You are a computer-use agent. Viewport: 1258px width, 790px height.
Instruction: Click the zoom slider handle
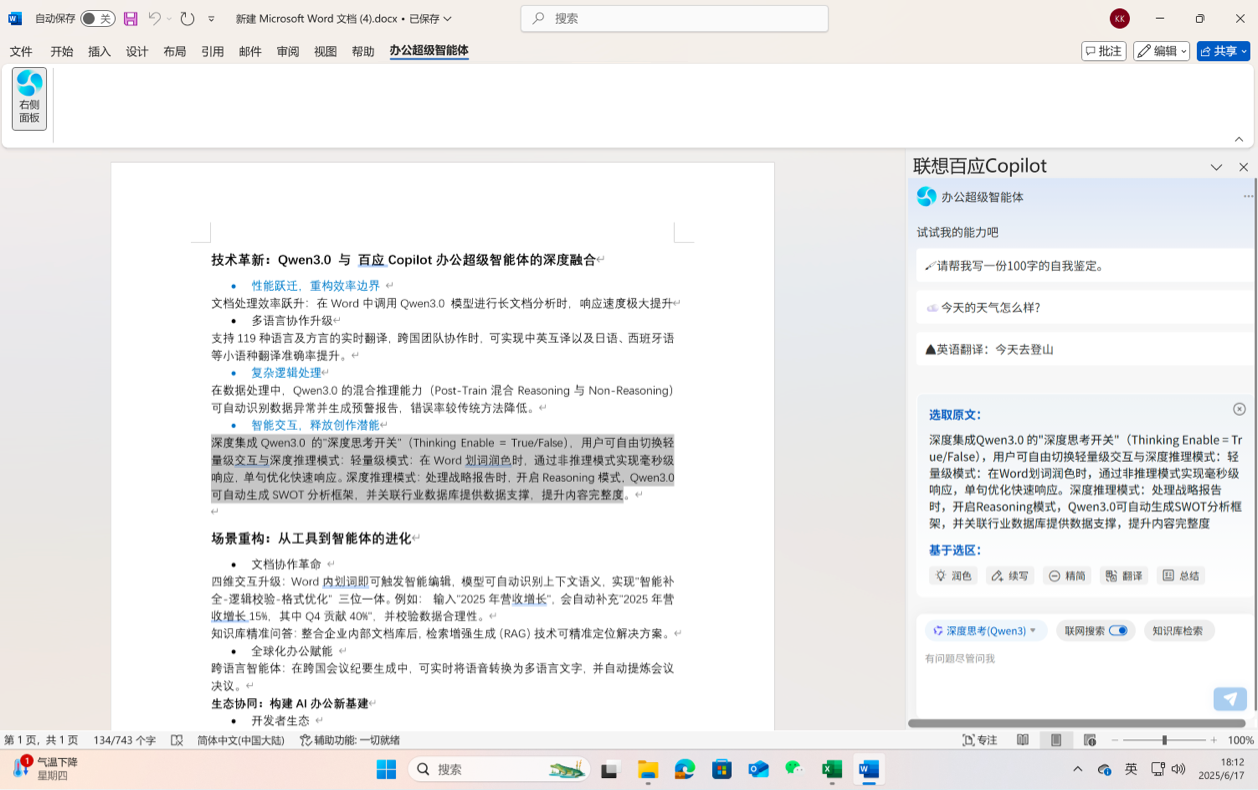click(1164, 740)
